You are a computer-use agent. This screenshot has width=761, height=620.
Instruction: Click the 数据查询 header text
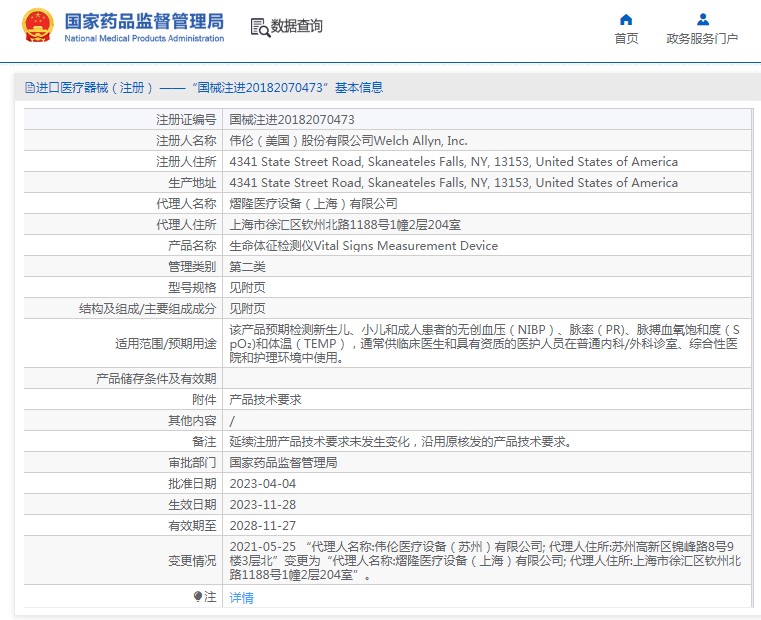tap(297, 26)
